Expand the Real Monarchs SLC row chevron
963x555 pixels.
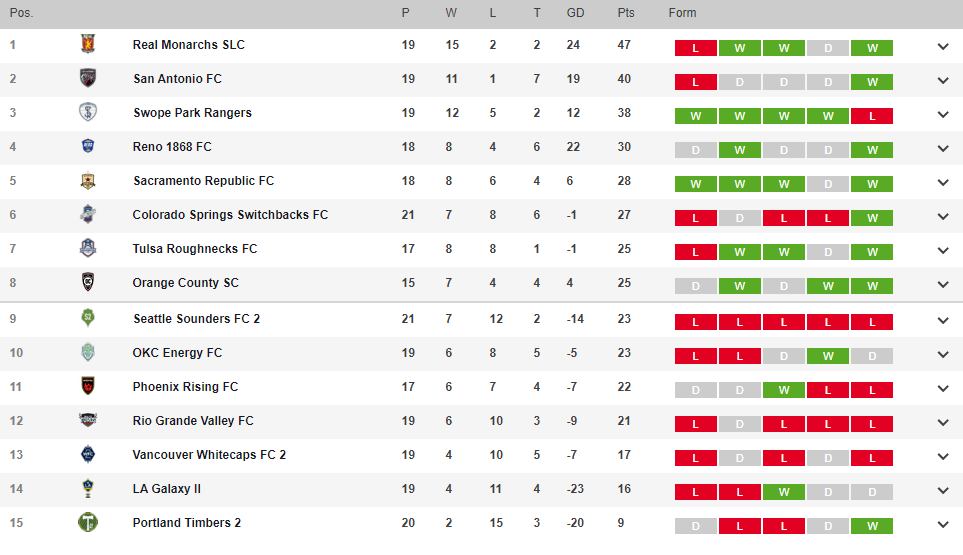(x=943, y=46)
